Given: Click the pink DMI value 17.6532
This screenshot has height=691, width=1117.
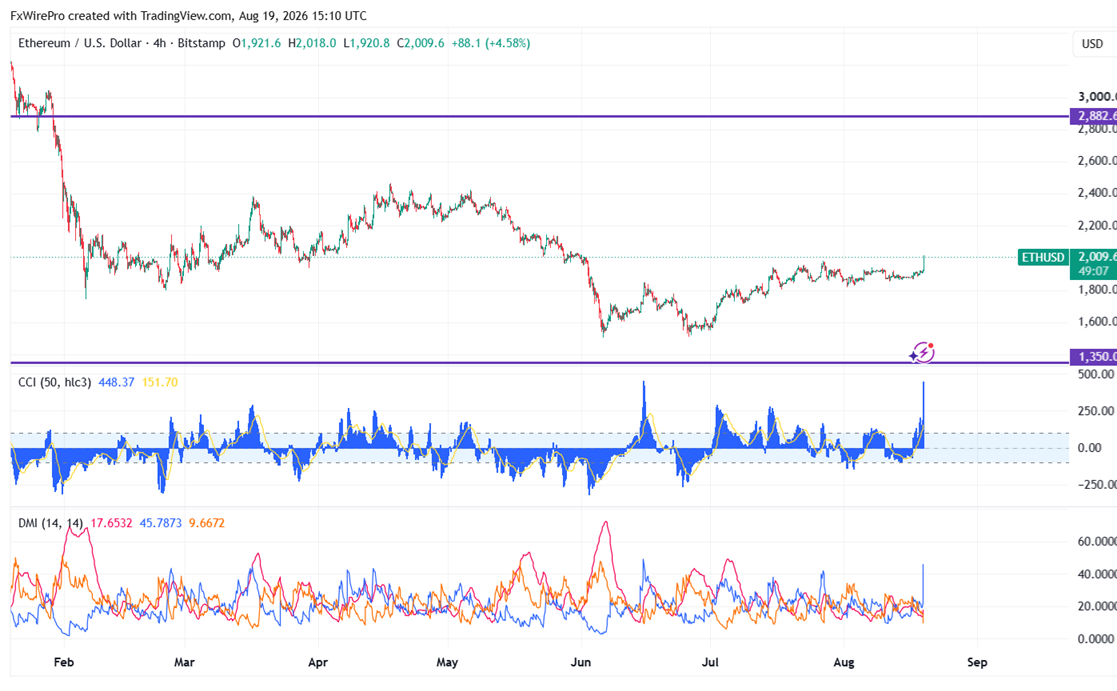Looking at the screenshot, I should coord(111,523).
